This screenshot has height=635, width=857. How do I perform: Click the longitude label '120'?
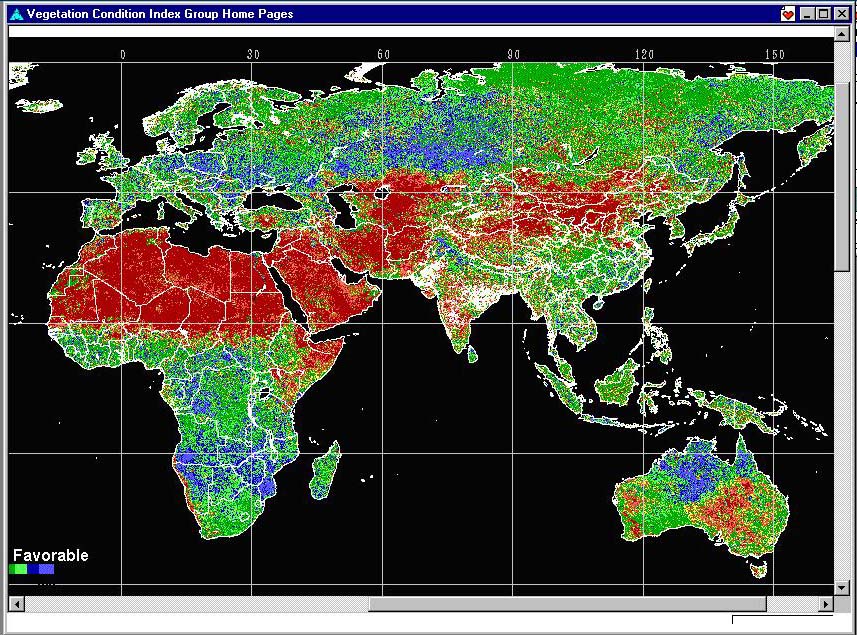[644, 54]
